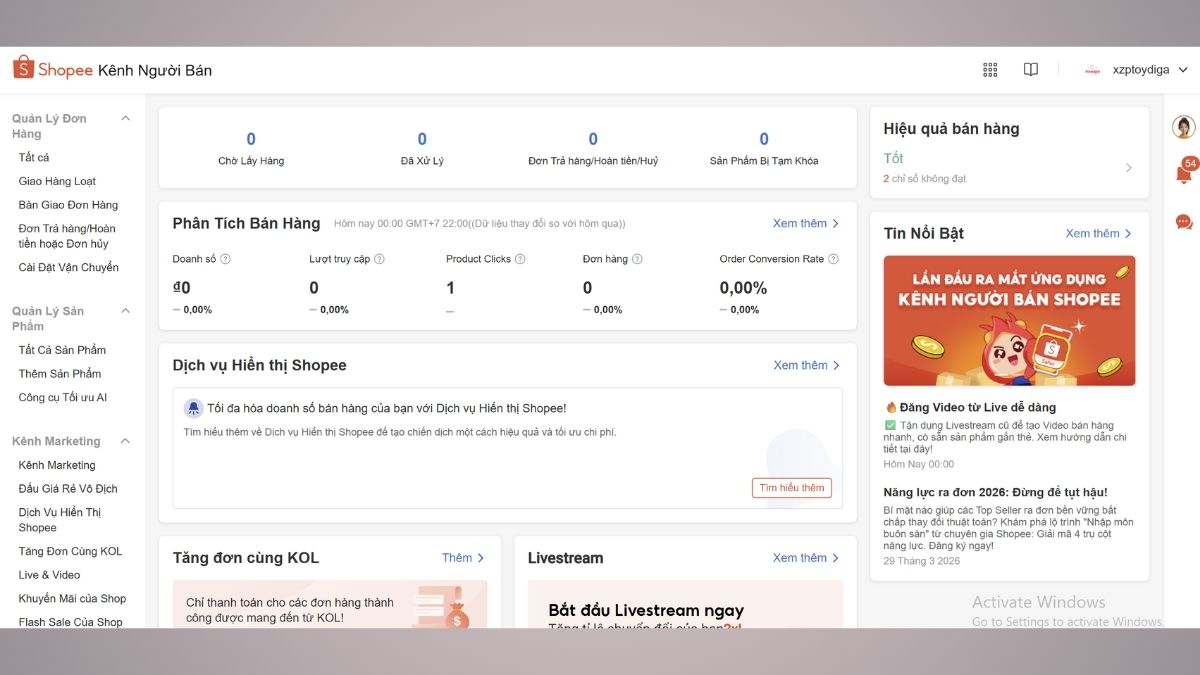Open the assistant avatar in right sidebar
This screenshot has height=675, width=1200.
(x=1184, y=127)
